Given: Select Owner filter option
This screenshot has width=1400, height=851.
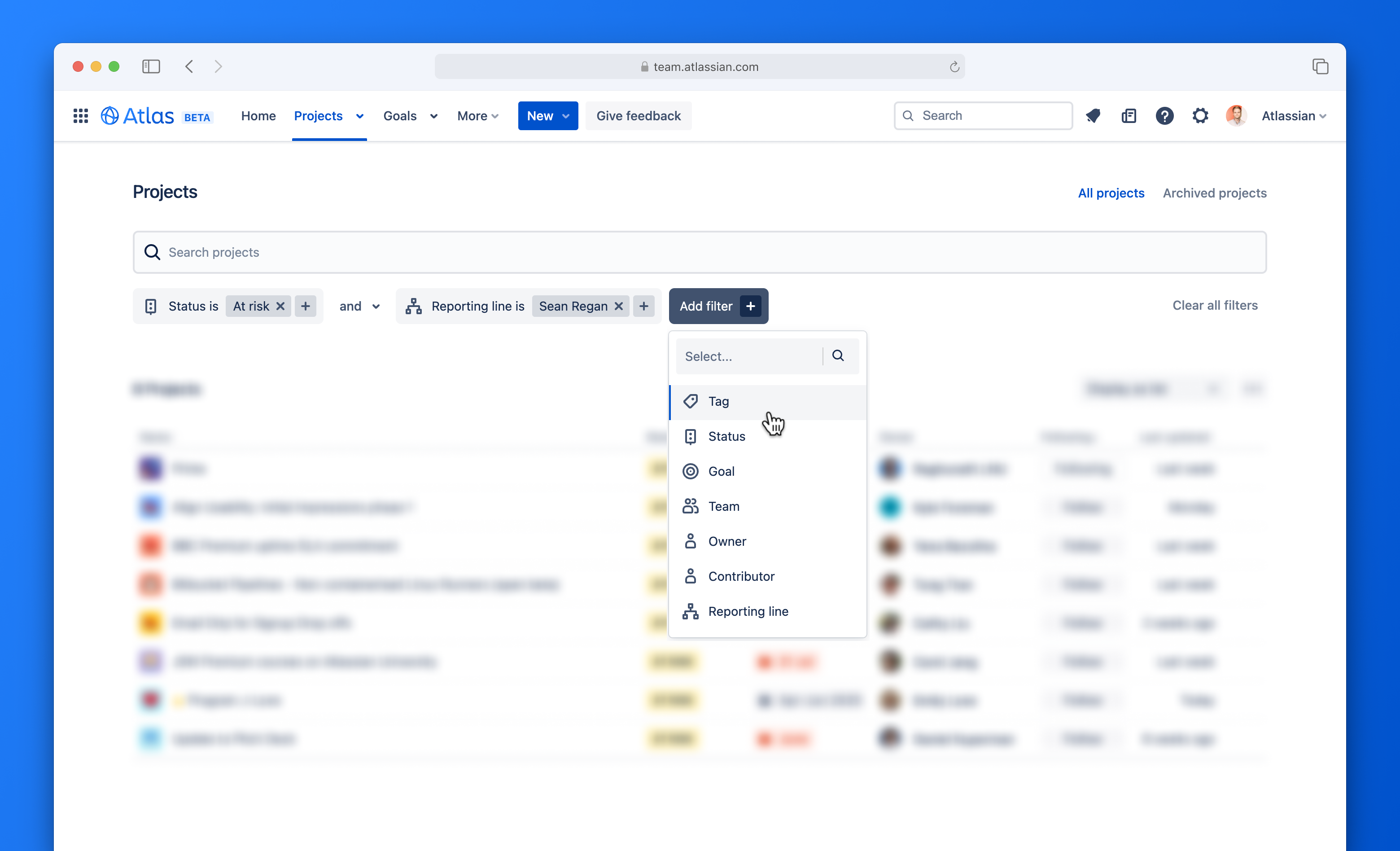Looking at the screenshot, I should coord(768,541).
